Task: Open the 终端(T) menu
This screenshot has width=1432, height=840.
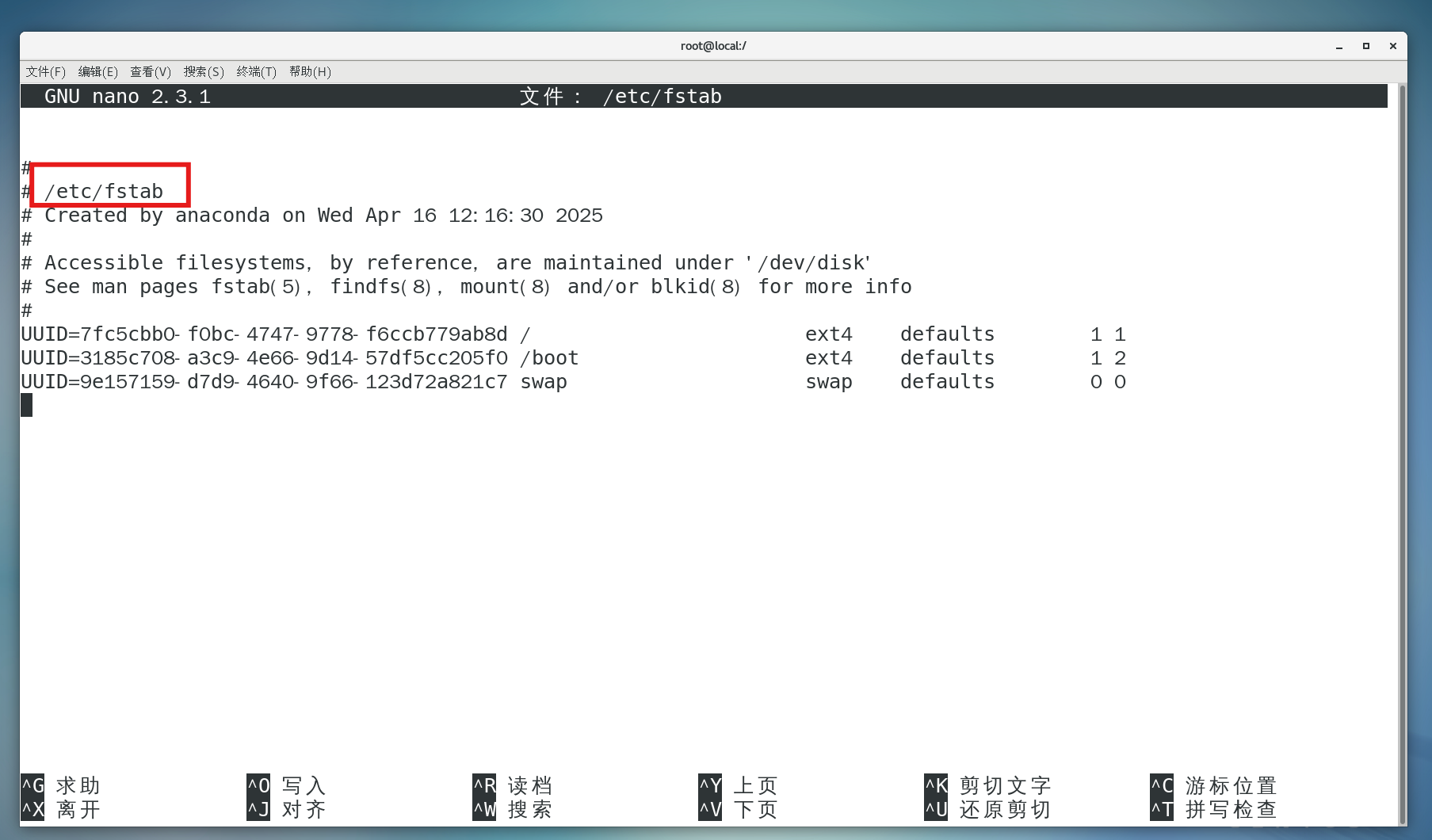Action: (256, 71)
